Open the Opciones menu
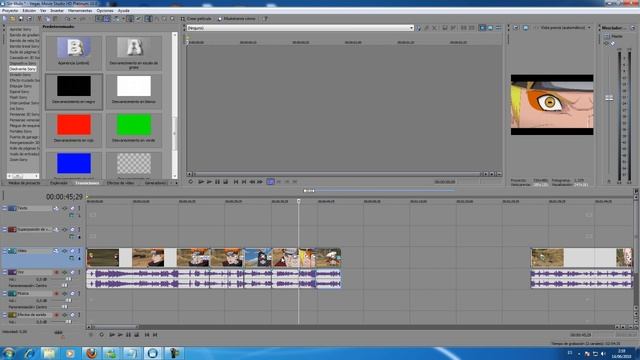The width and height of the screenshot is (640, 360). (x=105, y=11)
